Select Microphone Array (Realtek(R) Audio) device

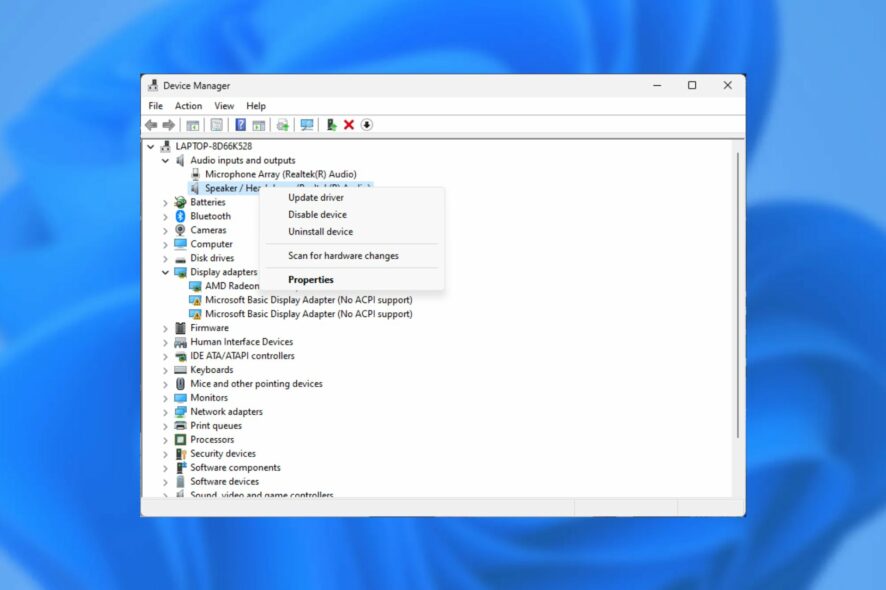(280, 174)
